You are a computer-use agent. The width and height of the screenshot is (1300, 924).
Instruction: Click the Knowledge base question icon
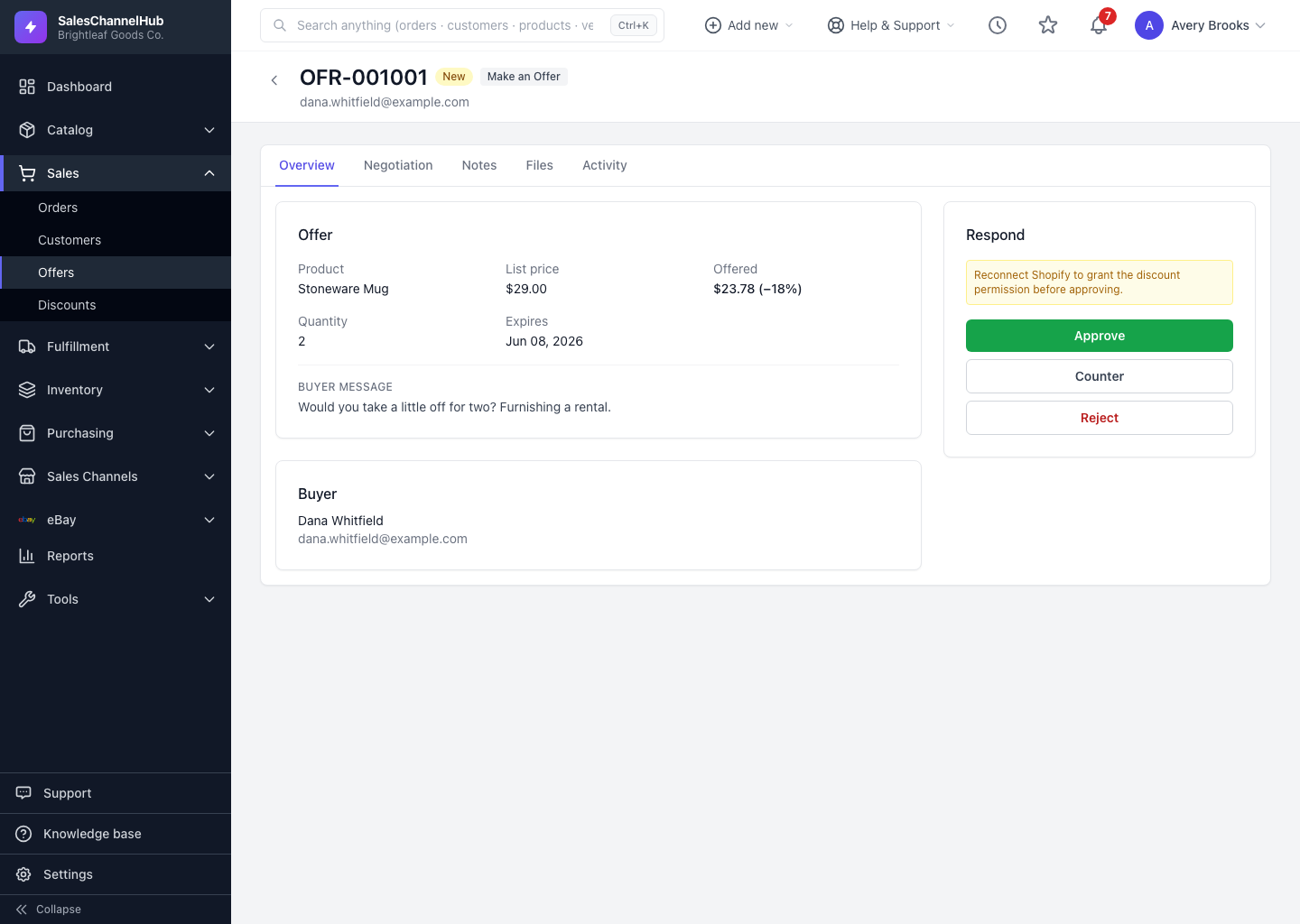(x=23, y=834)
